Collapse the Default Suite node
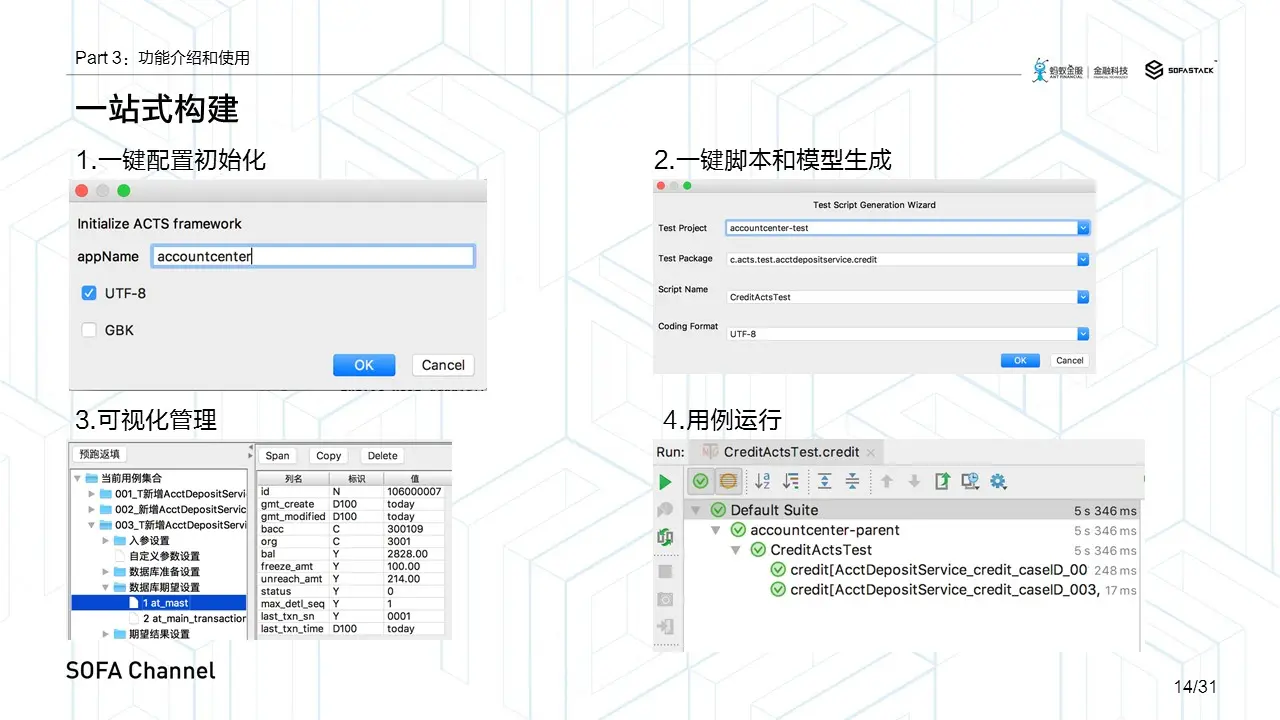Image resolution: width=1280 pixels, height=720 pixels. click(x=696, y=510)
